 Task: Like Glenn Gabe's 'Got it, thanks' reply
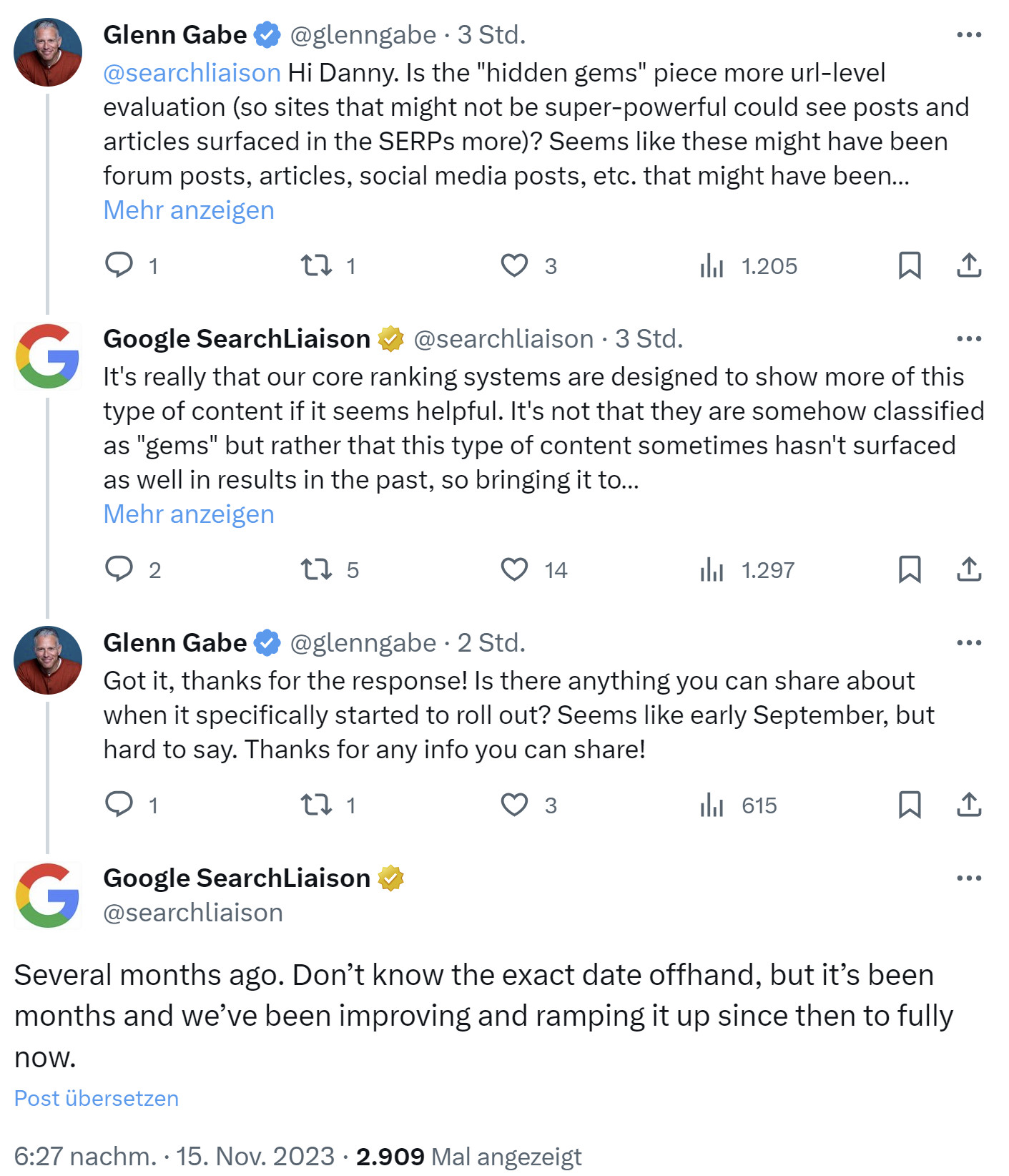pyautogui.click(x=513, y=805)
